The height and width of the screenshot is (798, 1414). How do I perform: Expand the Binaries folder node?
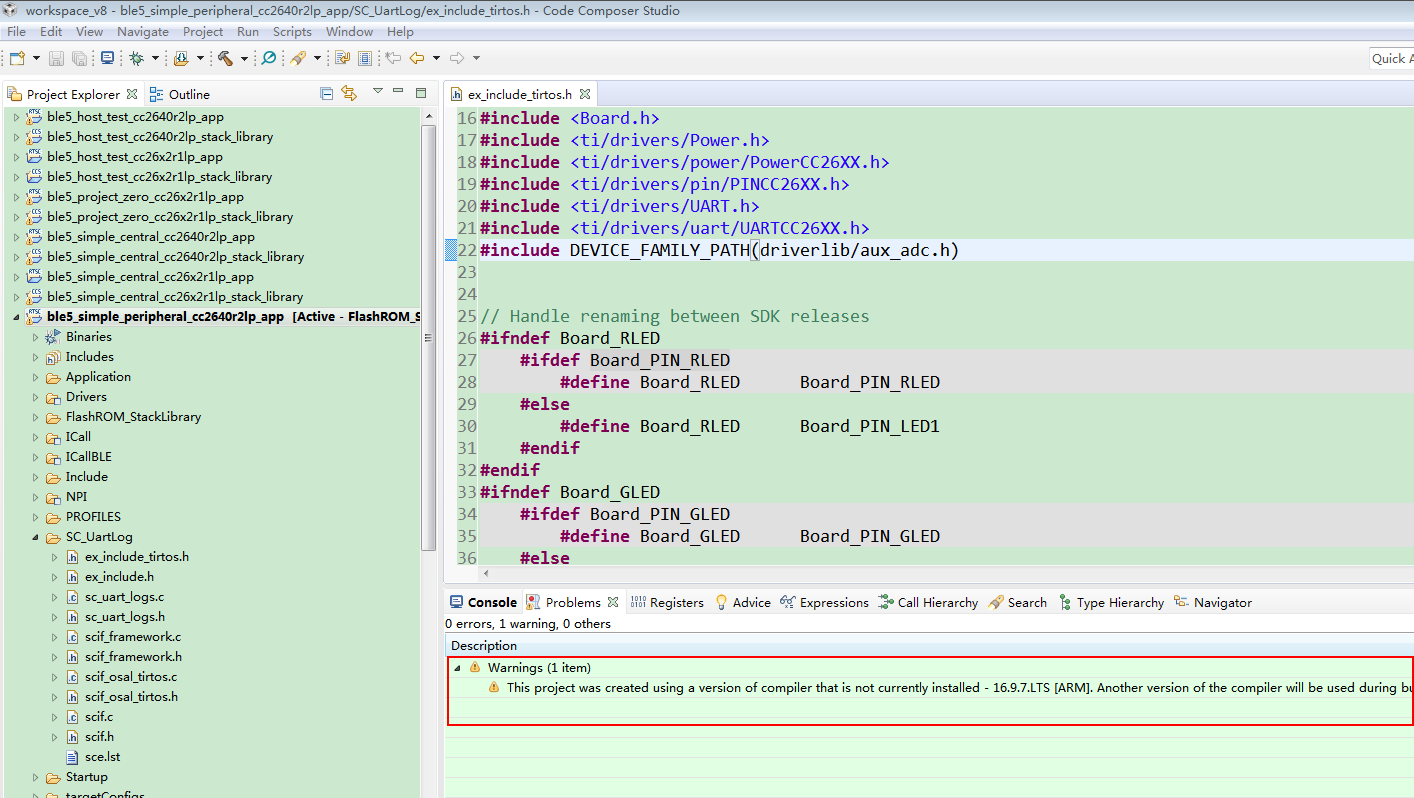[x=35, y=337]
